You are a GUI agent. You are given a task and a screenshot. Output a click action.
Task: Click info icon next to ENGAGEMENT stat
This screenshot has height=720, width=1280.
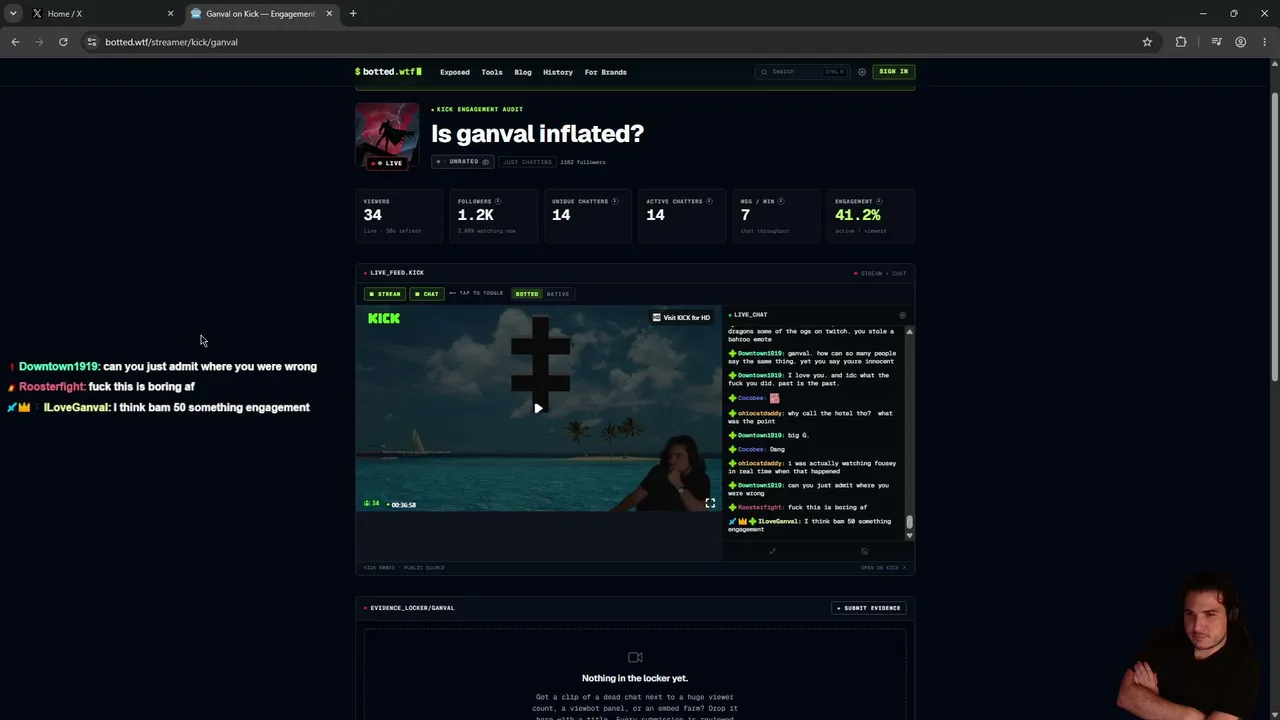(879, 201)
